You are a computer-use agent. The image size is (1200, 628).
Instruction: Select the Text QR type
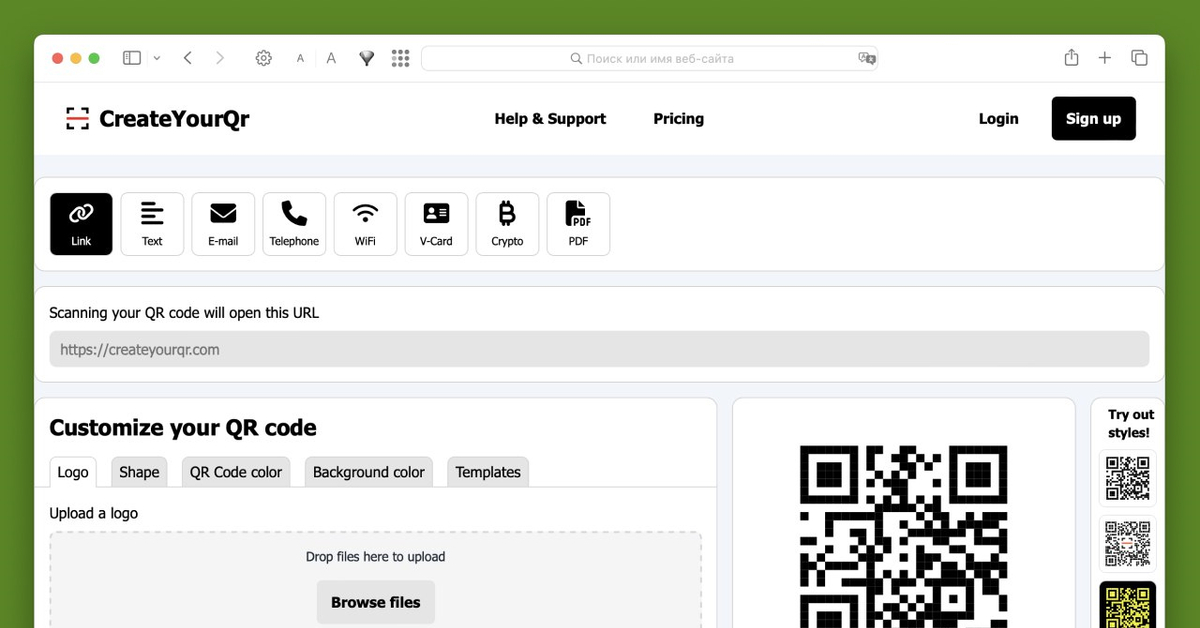coord(152,224)
